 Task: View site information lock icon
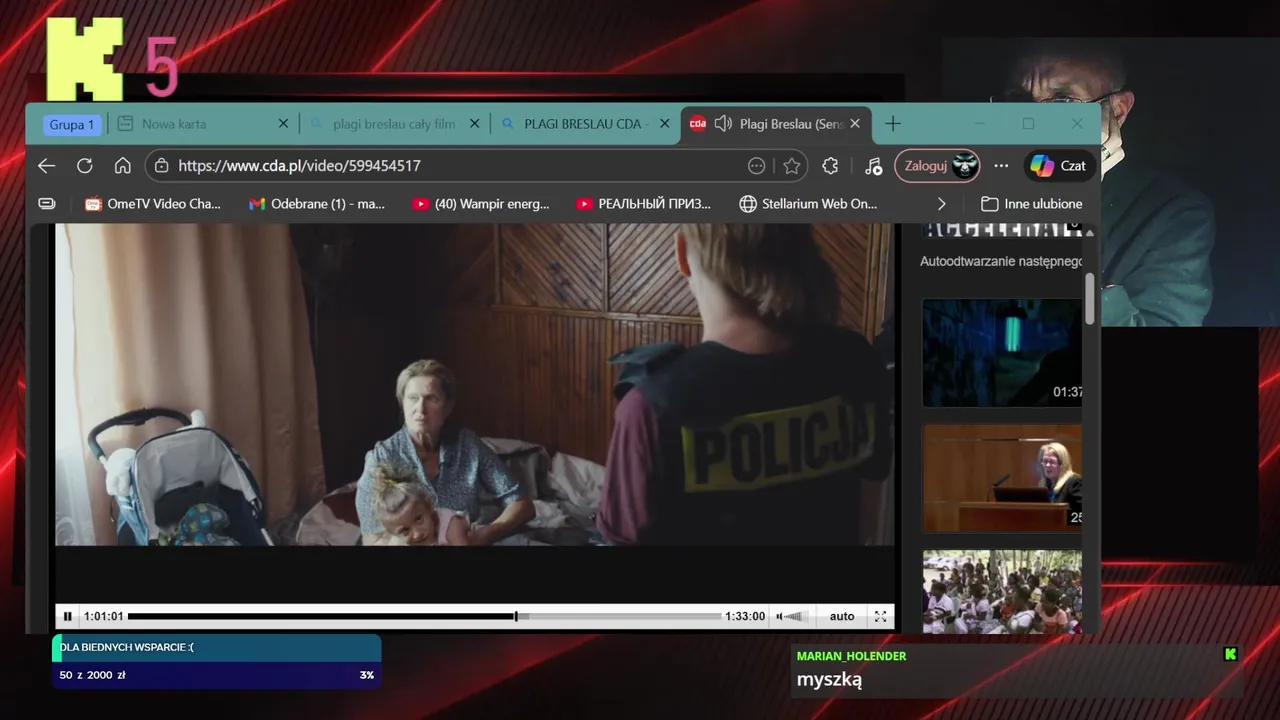162,166
